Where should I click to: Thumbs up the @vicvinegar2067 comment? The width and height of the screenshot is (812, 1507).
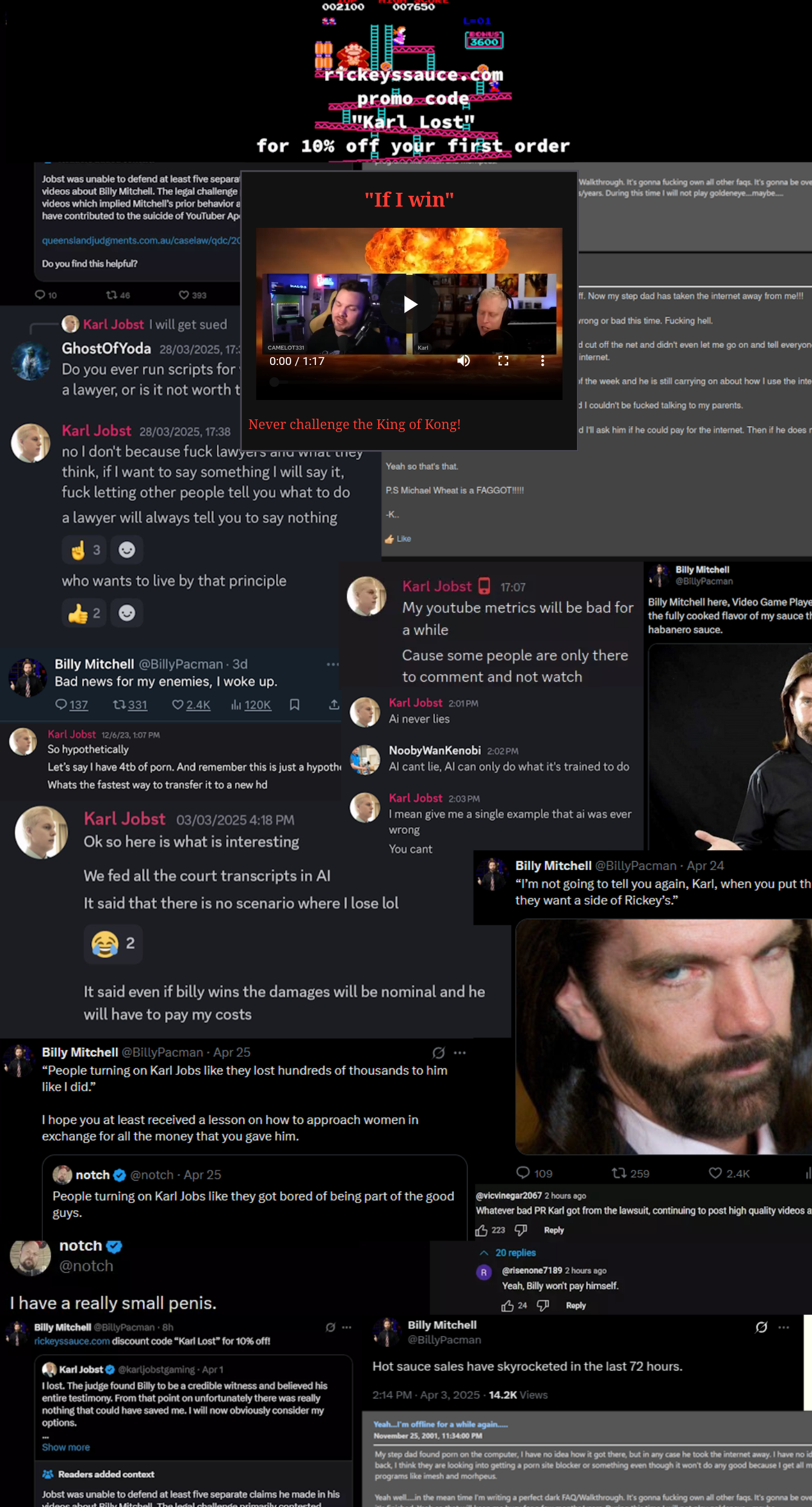482,1230
